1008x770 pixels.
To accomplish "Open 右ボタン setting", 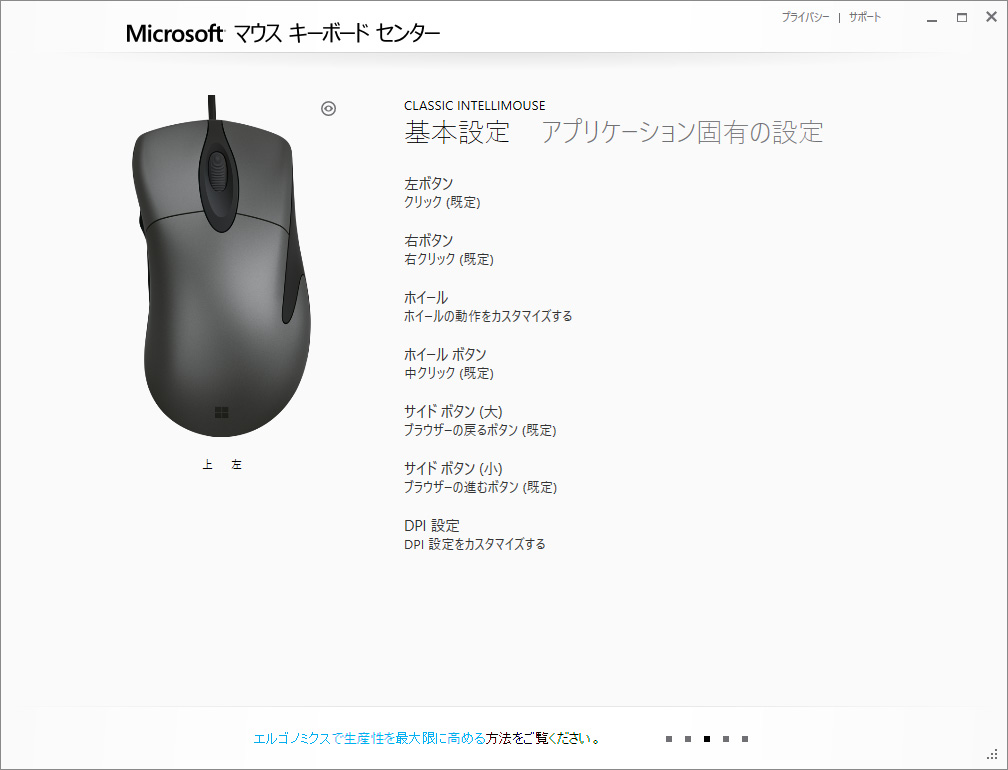I will coord(449,249).
